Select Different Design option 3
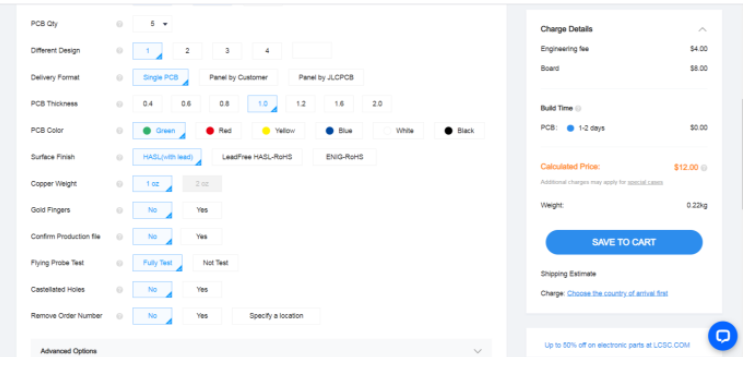The height and width of the screenshot is (366, 743). [227, 51]
